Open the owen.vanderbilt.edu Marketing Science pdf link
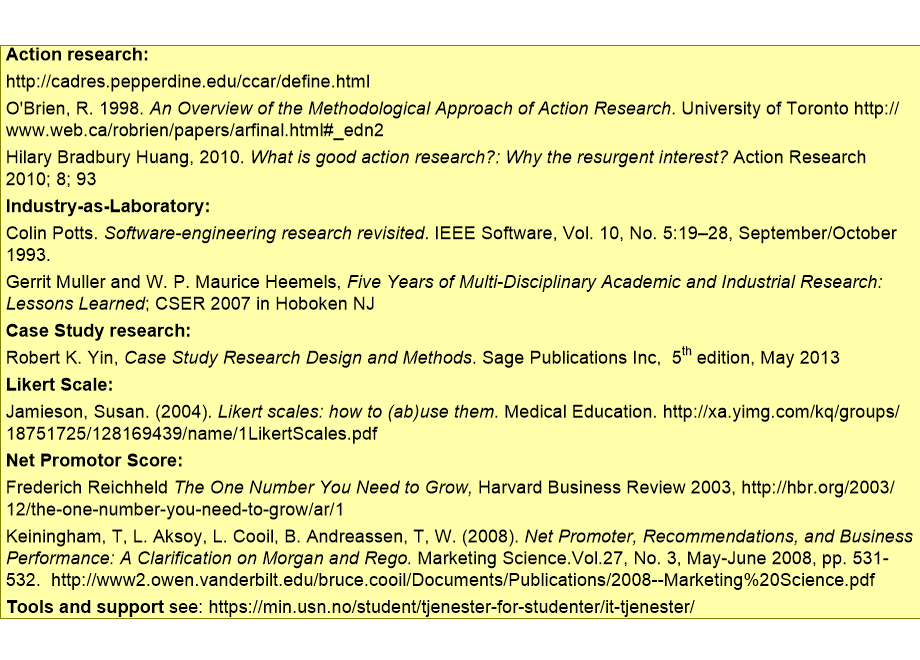 463,580
